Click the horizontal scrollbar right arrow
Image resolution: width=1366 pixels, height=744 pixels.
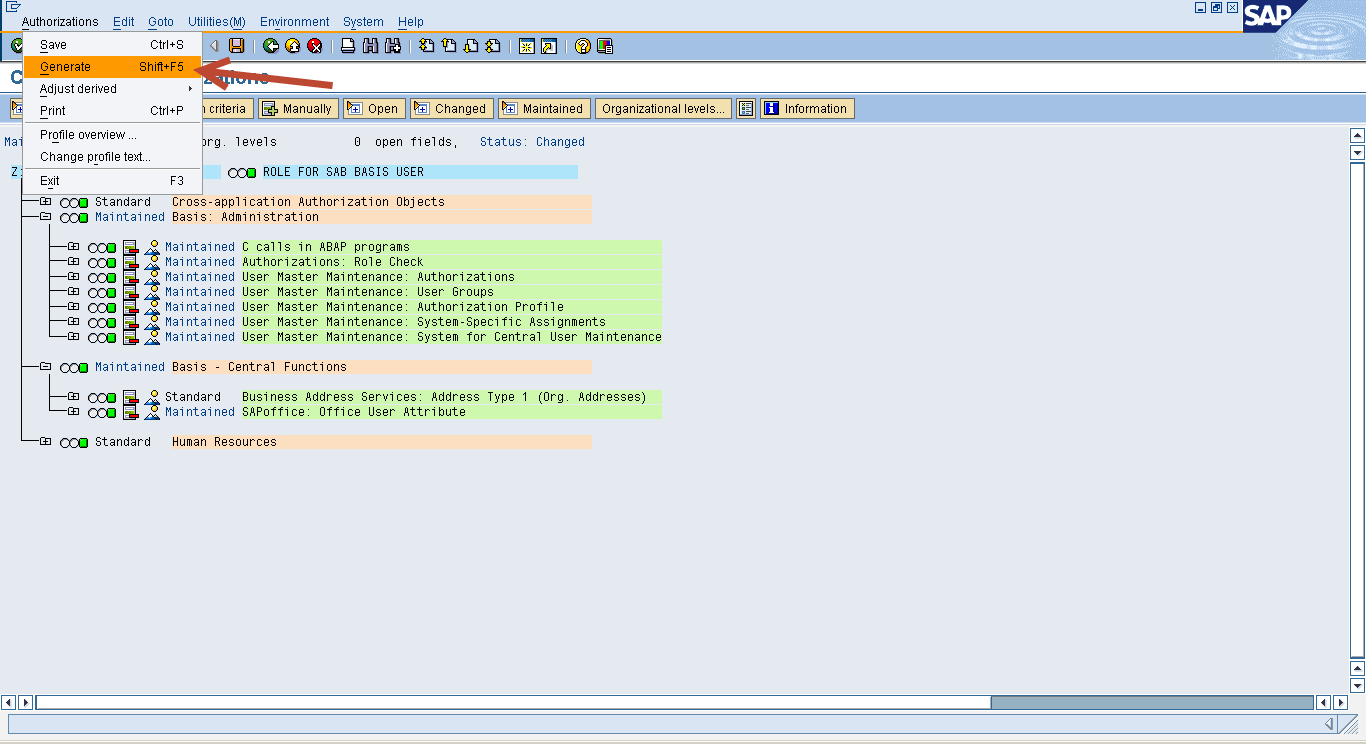[1340, 703]
